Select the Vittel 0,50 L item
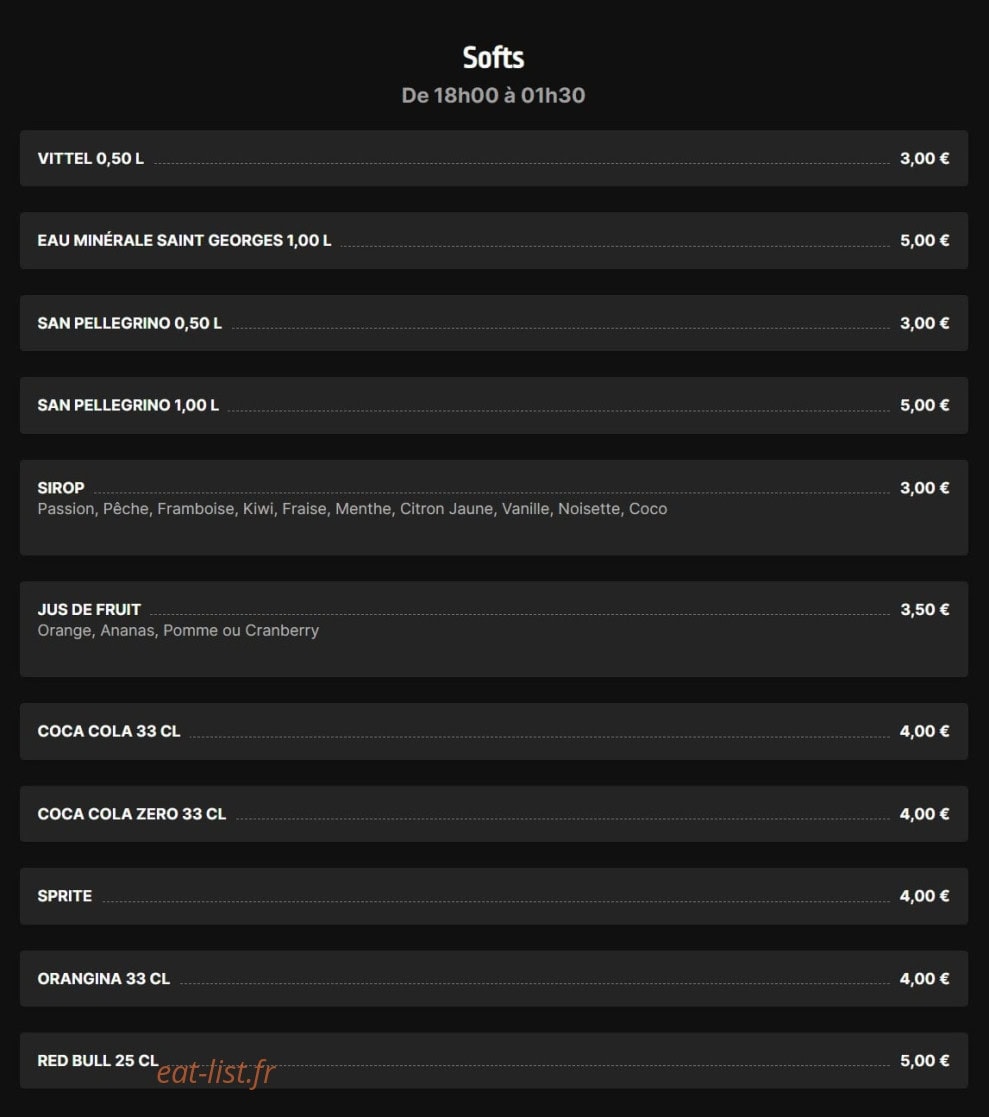The width and height of the screenshot is (989, 1117). 494,158
